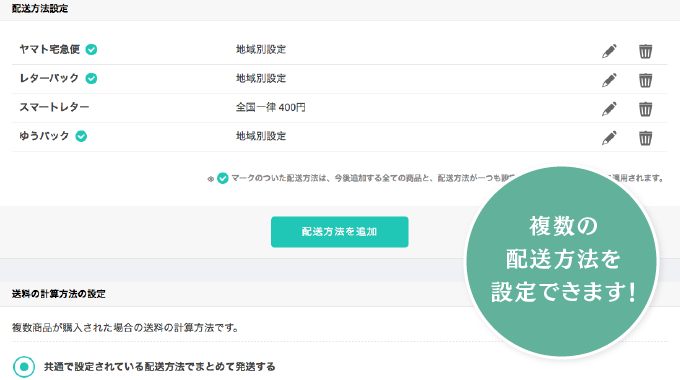The width and height of the screenshot is (680, 380).
Task: Delete the レターパック shipping method
Action: 645,80
